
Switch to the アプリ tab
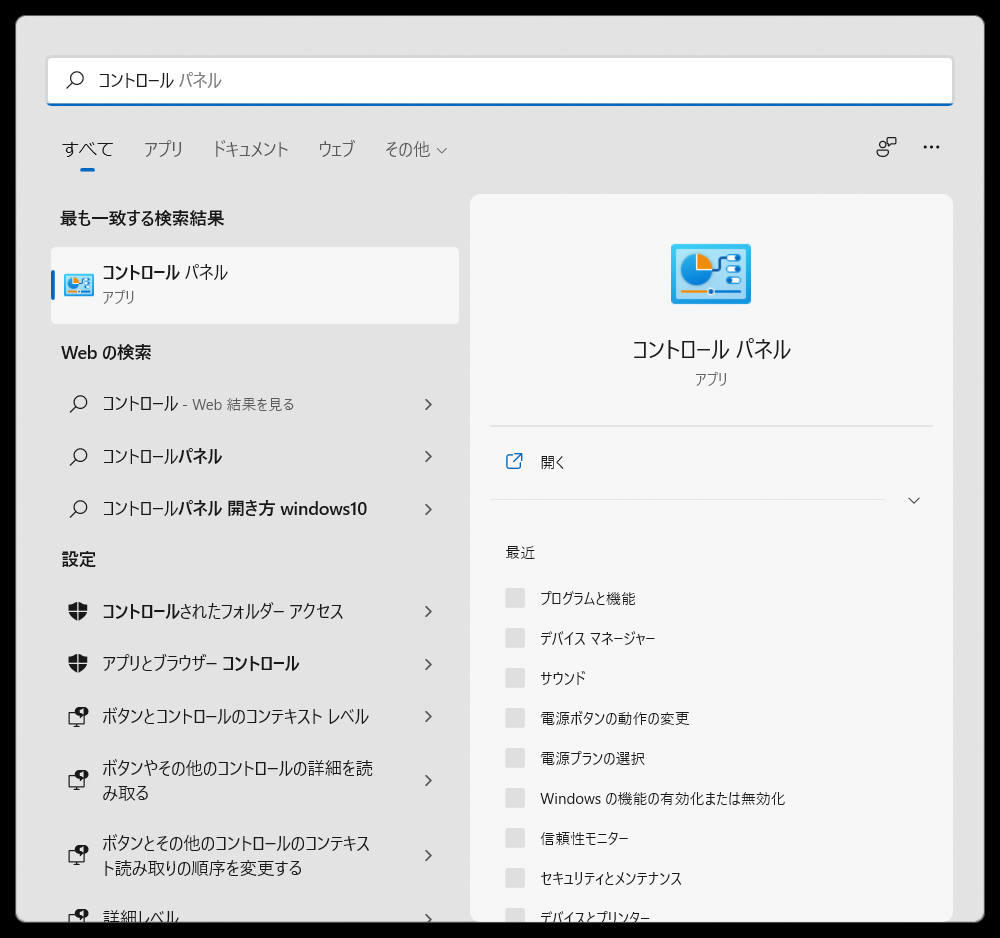163,149
